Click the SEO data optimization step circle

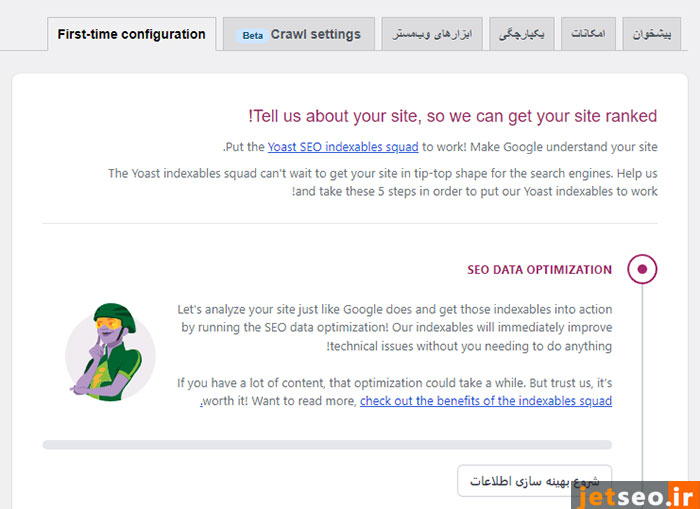[x=642, y=269]
